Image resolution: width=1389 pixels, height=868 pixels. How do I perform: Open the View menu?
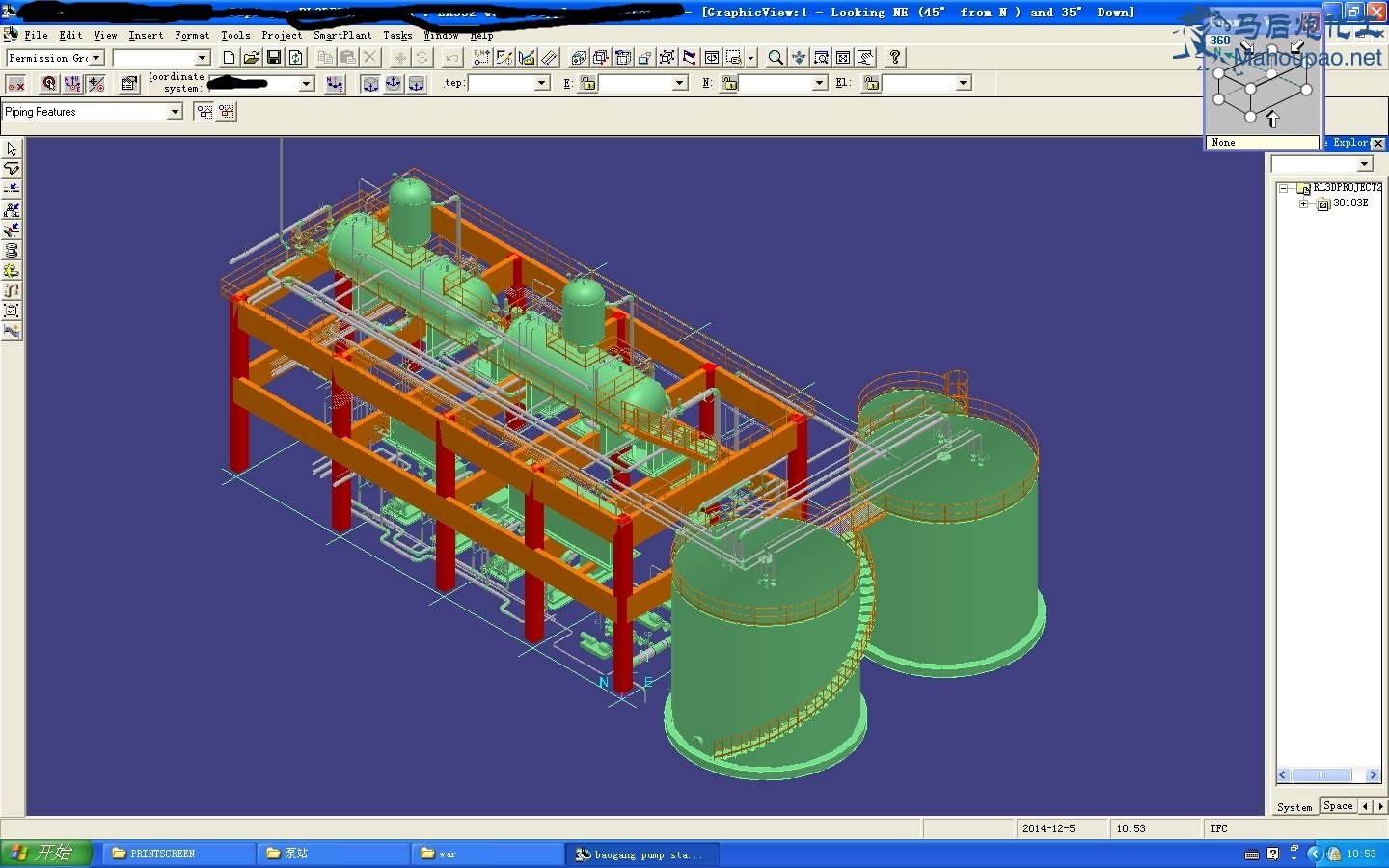click(105, 35)
